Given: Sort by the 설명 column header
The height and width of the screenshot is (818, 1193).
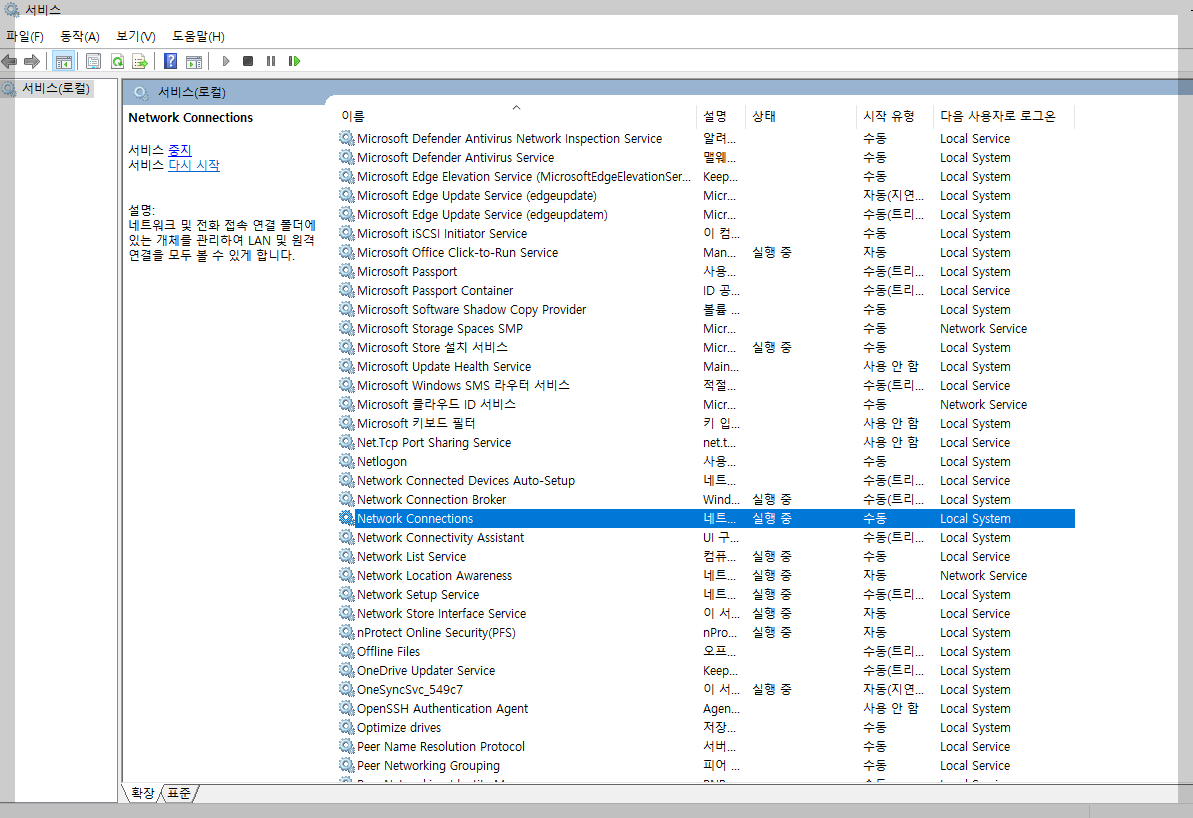Looking at the screenshot, I should 720,116.
